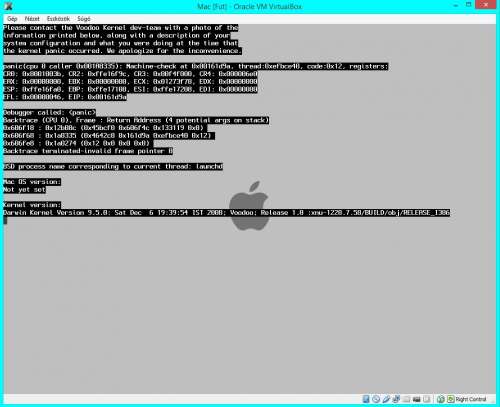Click the Right Control host key label
500x407 pixels.
(471, 399)
